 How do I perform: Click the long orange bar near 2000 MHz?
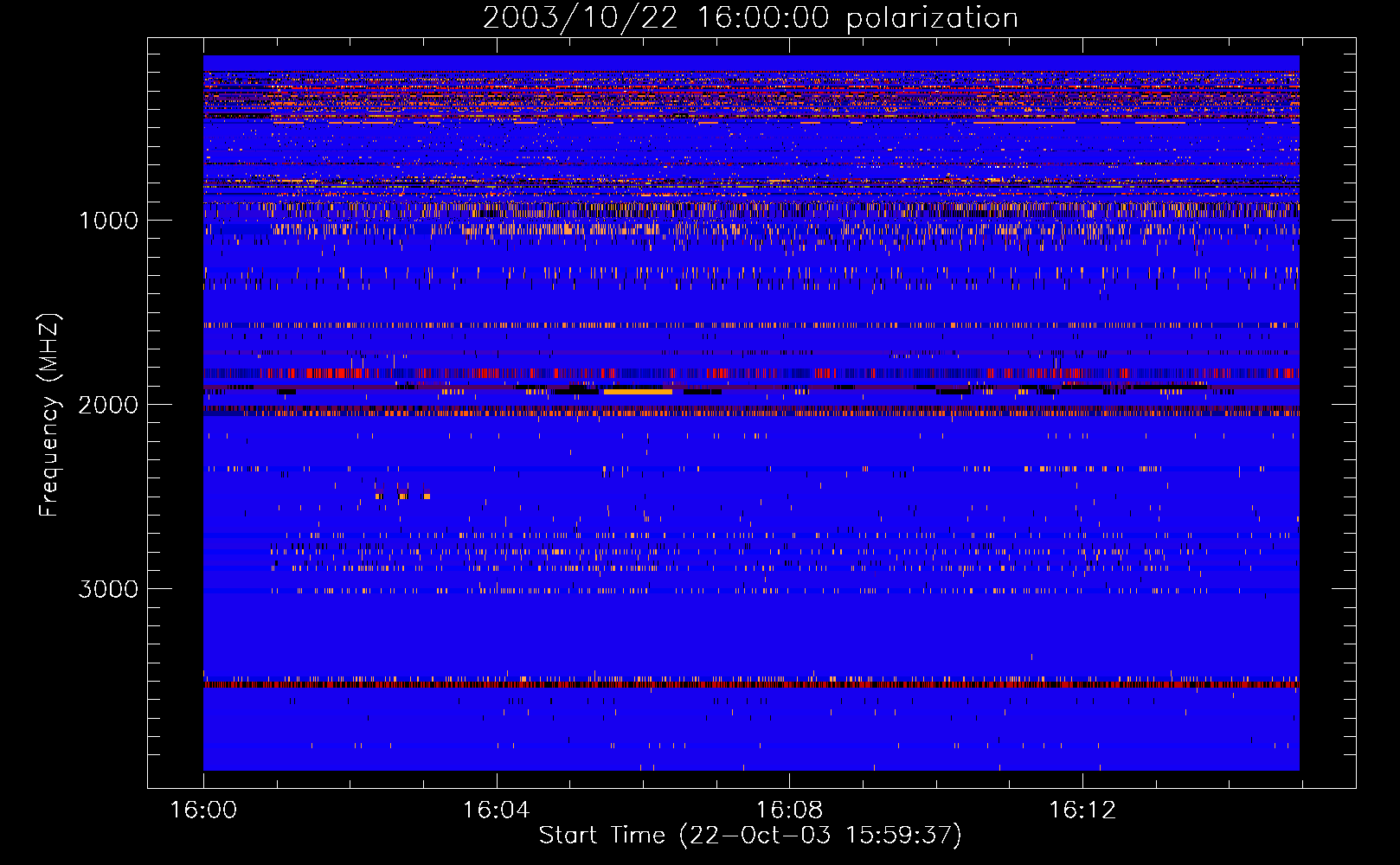(638, 392)
